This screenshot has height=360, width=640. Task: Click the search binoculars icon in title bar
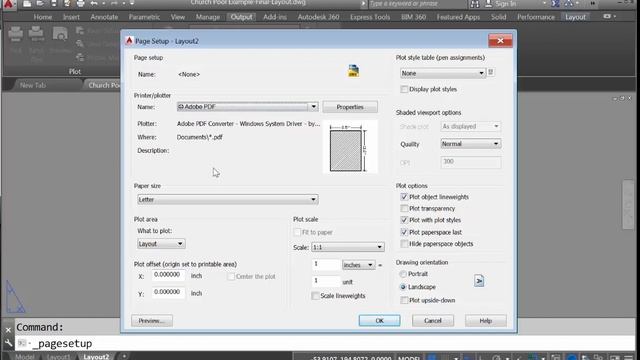click(x=475, y=4)
